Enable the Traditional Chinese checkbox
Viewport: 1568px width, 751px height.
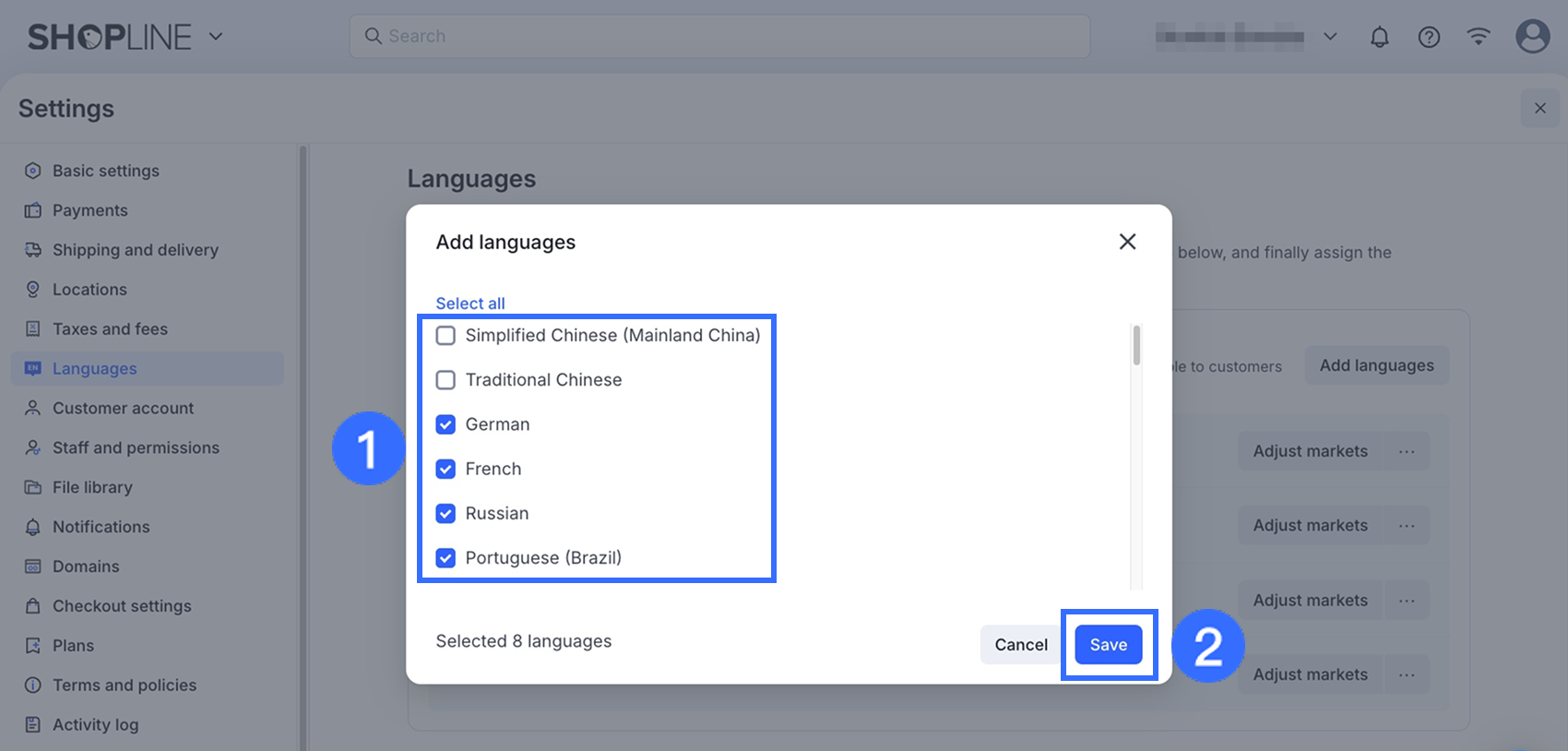pyautogui.click(x=445, y=380)
